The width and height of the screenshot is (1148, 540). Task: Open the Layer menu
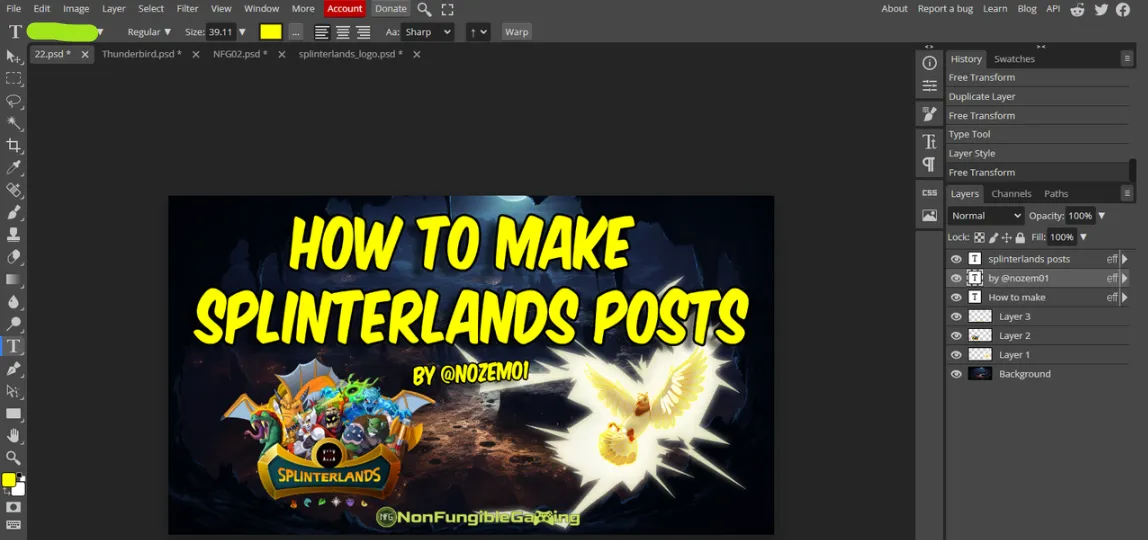tap(113, 9)
